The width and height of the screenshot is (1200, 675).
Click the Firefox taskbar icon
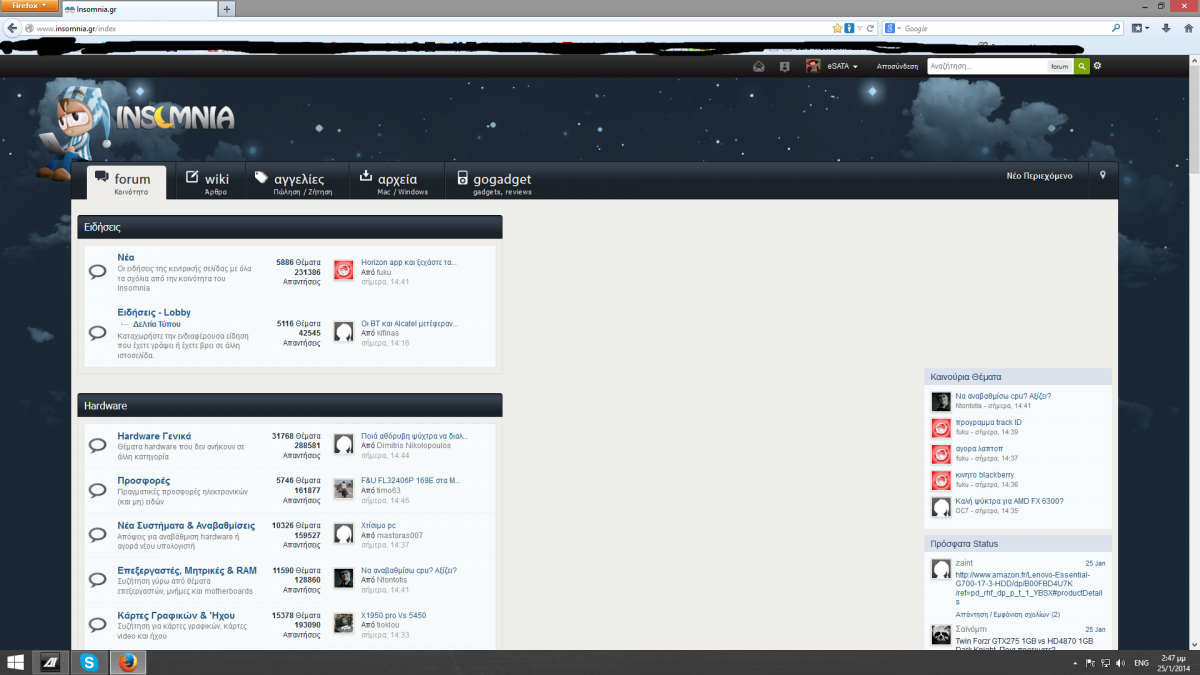[x=127, y=662]
